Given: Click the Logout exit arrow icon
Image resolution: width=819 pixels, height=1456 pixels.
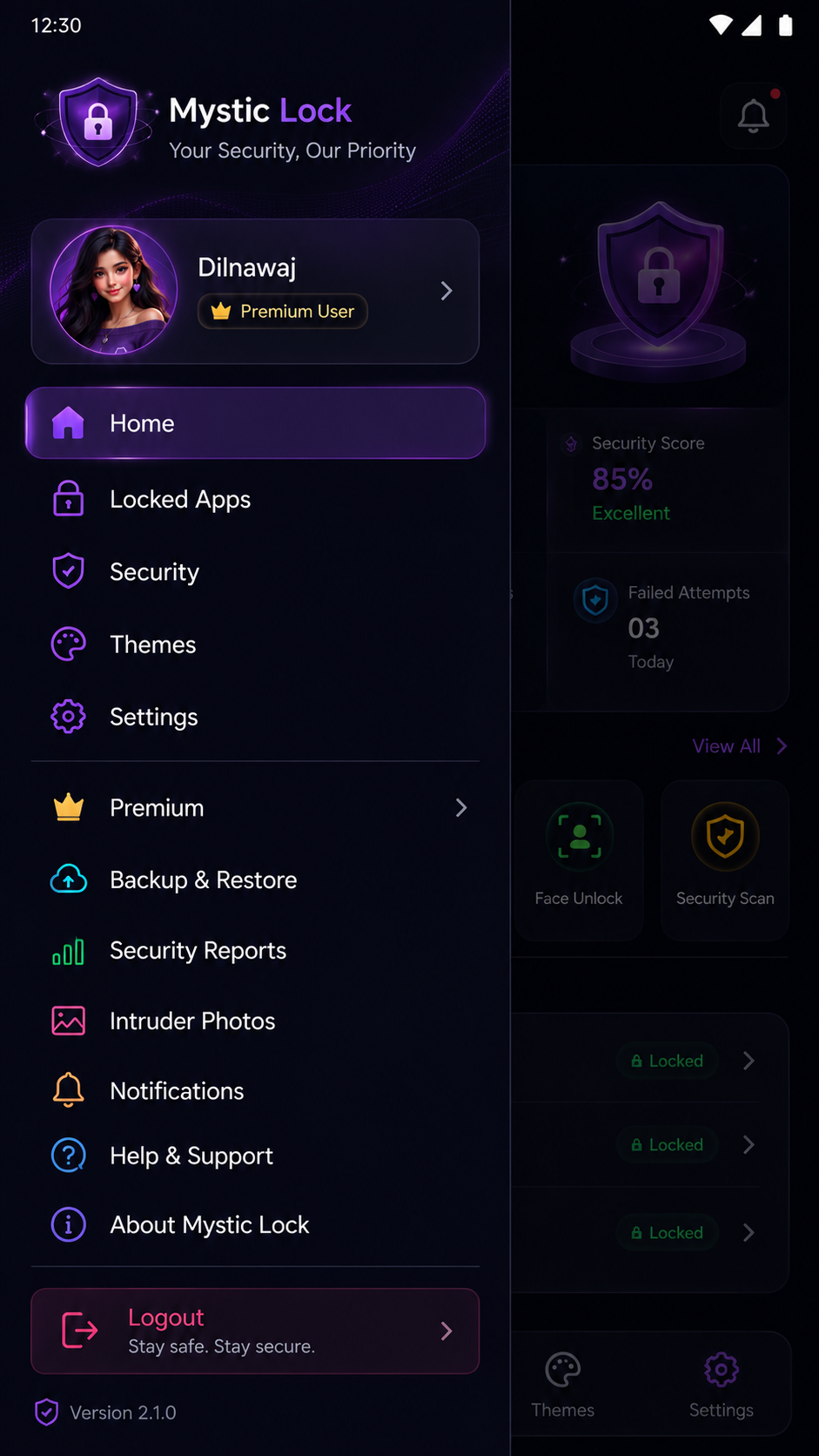Looking at the screenshot, I should click(x=80, y=1331).
